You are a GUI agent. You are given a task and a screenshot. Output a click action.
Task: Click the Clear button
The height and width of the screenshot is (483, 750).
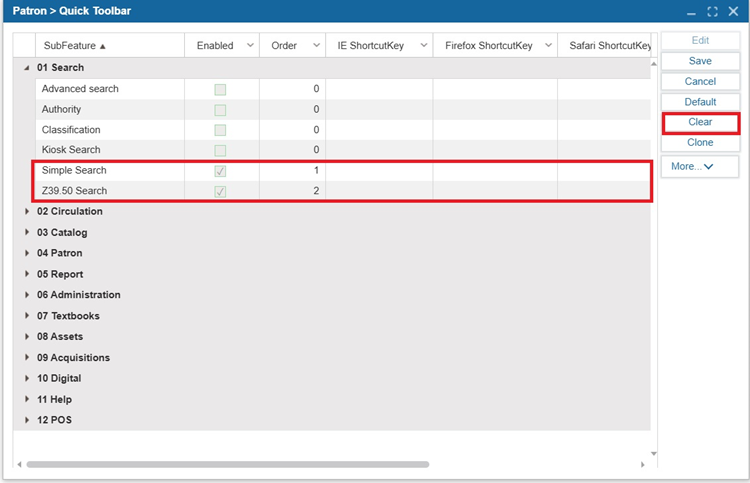(700, 122)
